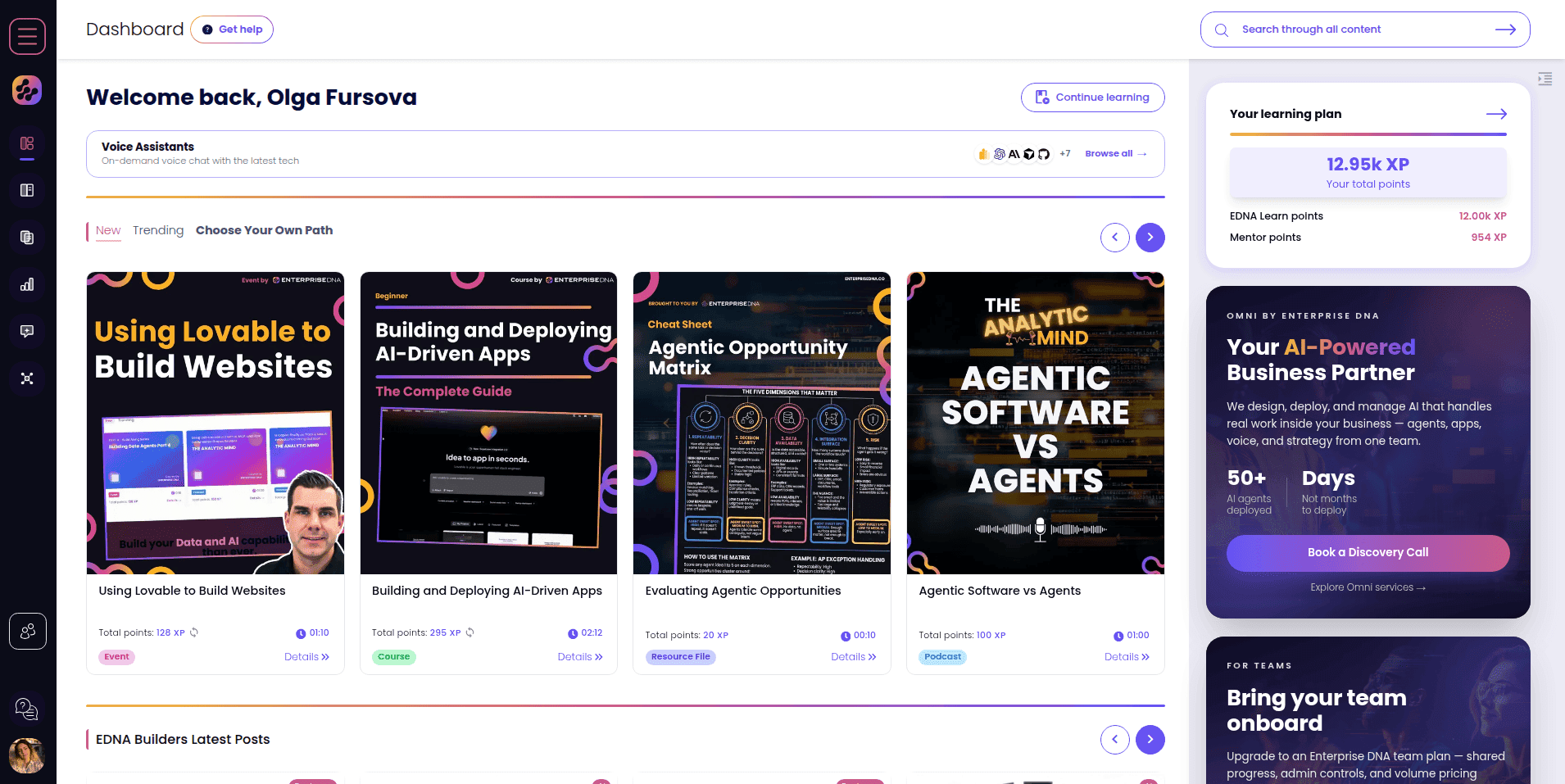The height and width of the screenshot is (784, 1565).
Task: Click the Get help button
Action: coord(232,29)
